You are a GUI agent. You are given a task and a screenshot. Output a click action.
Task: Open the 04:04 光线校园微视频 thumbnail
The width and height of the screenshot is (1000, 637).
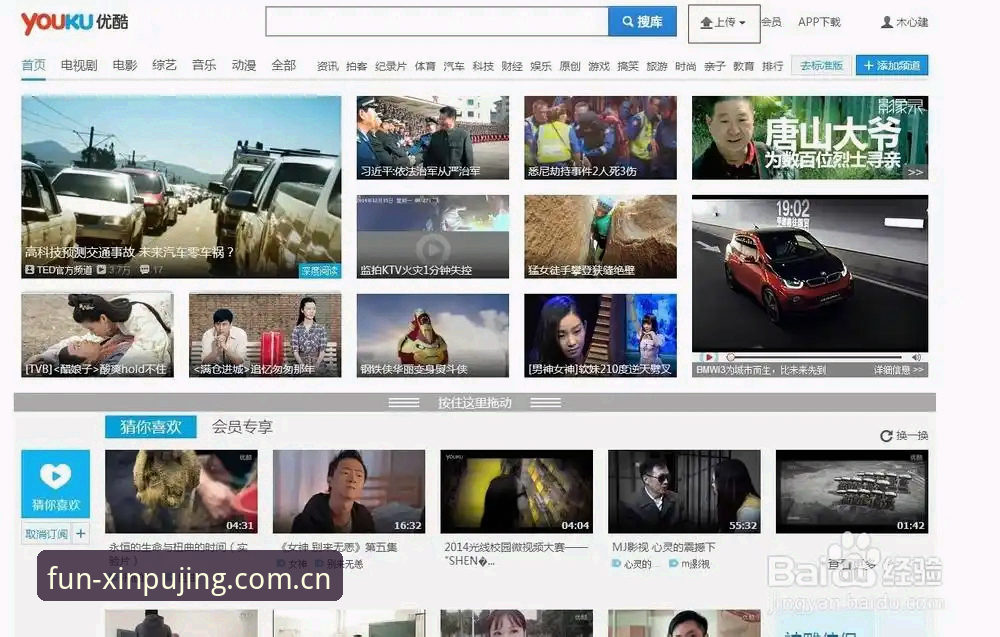coord(517,492)
